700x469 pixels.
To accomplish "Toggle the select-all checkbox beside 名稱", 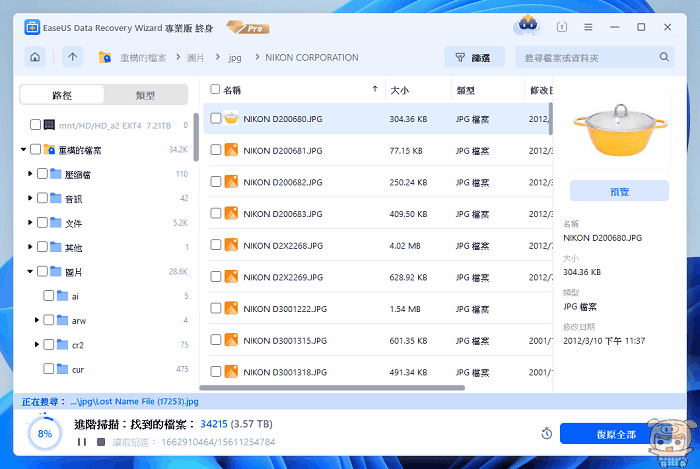I will click(215, 89).
